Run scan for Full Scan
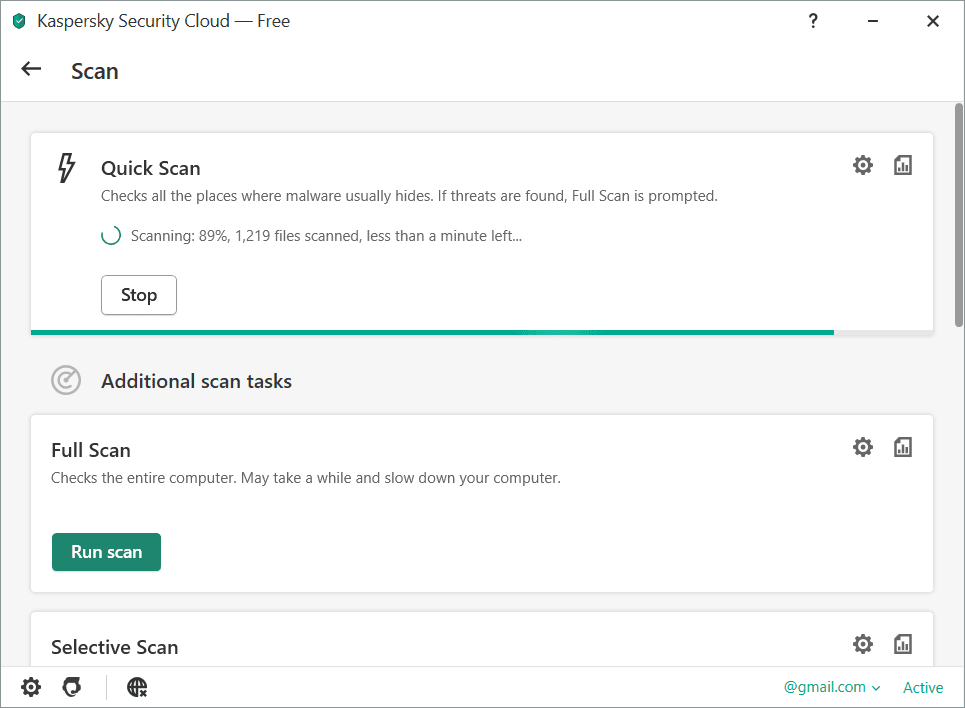This screenshot has width=965, height=708. 106,552
